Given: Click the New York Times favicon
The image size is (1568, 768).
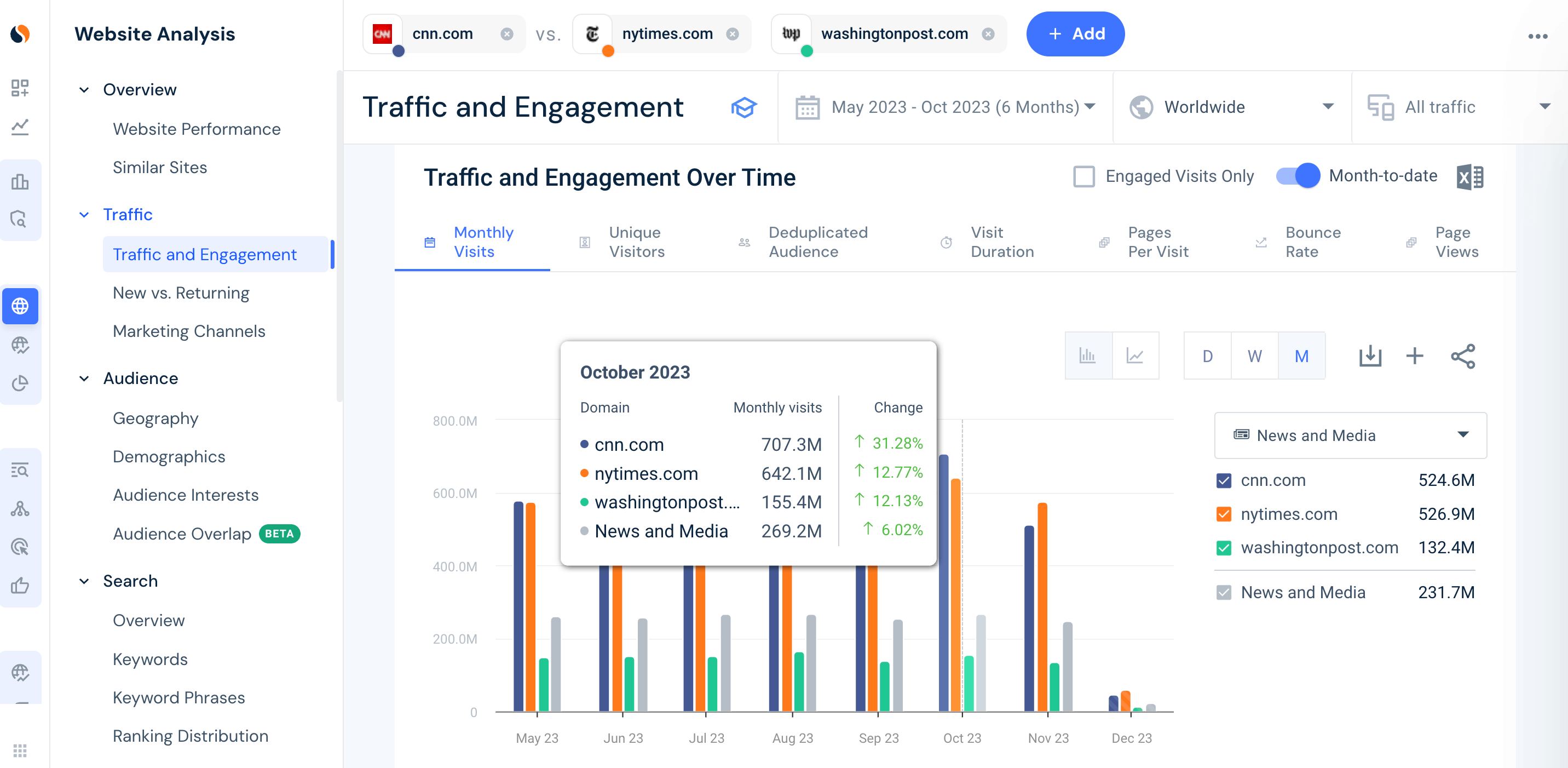Looking at the screenshot, I should tap(592, 34).
